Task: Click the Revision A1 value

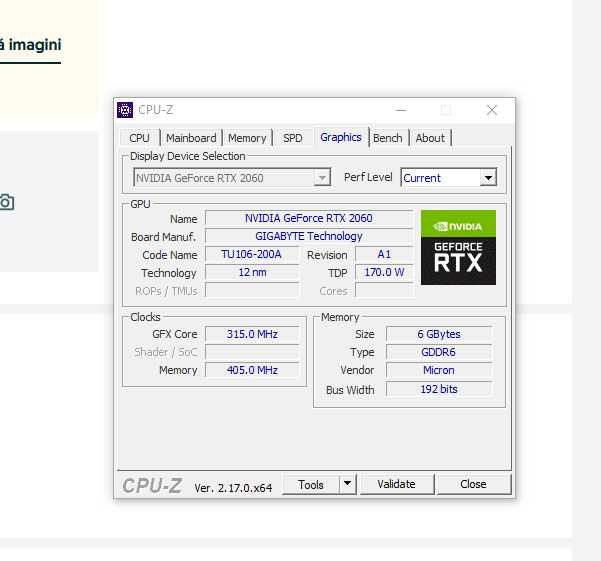Action: click(x=384, y=254)
